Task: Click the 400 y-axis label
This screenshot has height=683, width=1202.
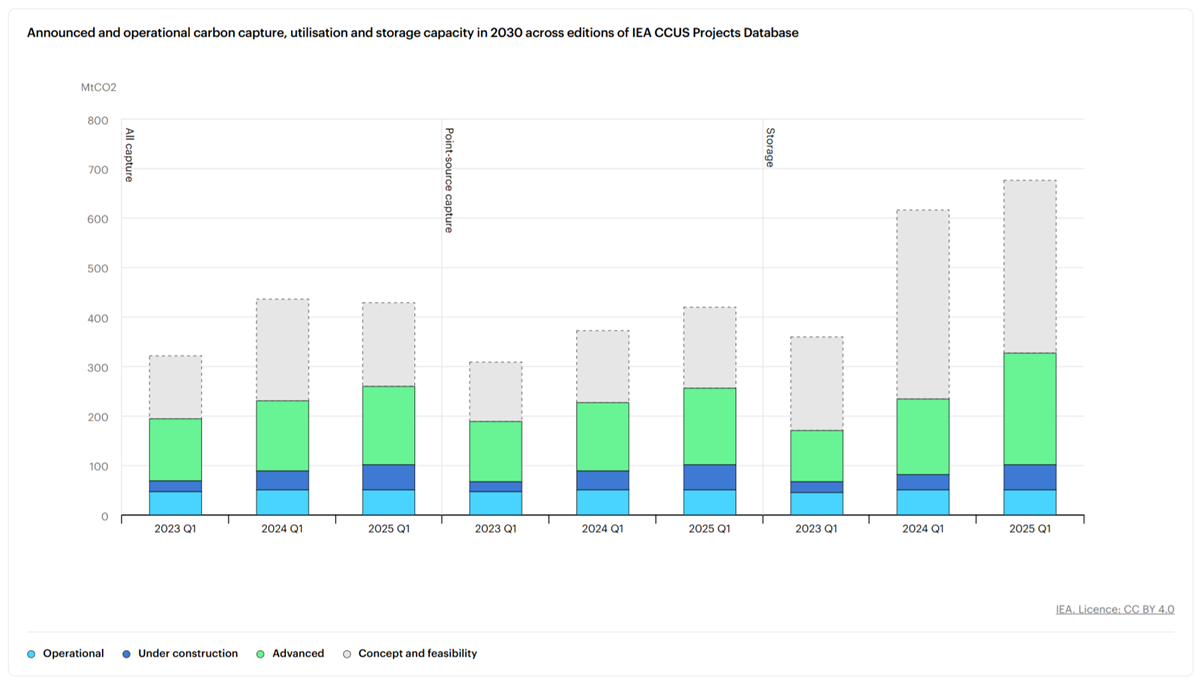Action: click(98, 318)
